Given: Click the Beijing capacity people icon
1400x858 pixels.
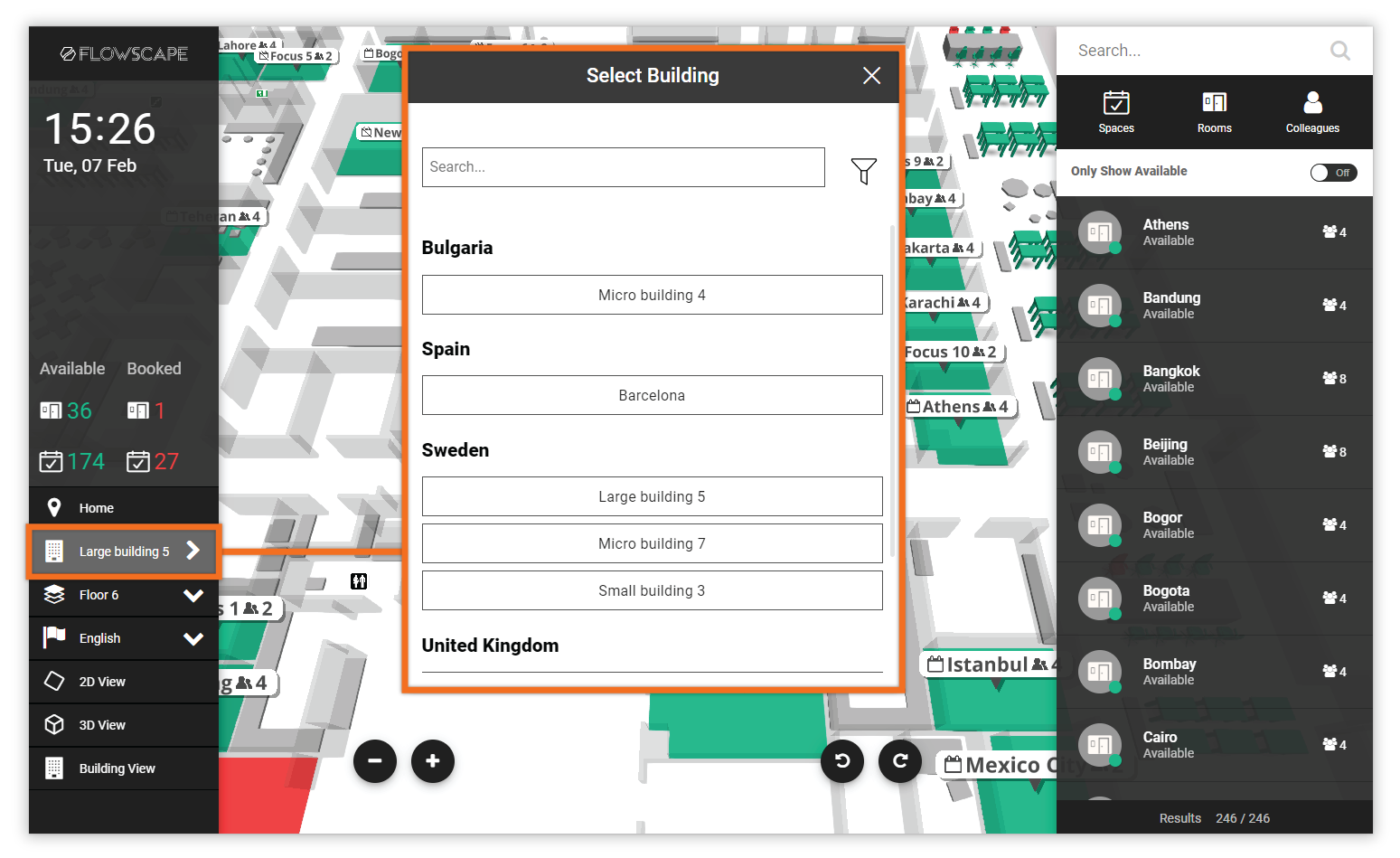Looking at the screenshot, I should [x=1330, y=451].
